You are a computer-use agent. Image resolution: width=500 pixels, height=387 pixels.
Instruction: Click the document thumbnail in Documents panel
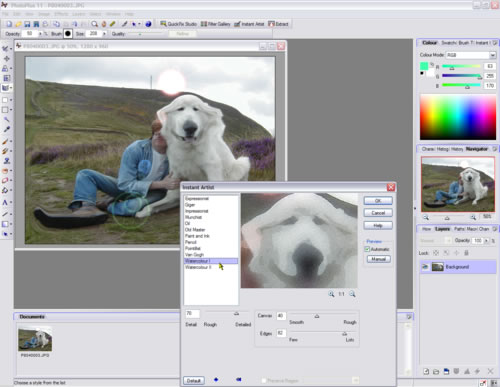(x=35, y=339)
